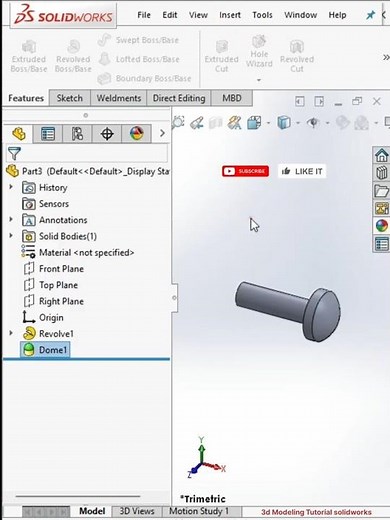The height and width of the screenshot is (520, 390).
Task: Open SOLIDWORKS Resources home icon in task pane
Action: click(382, 155)
